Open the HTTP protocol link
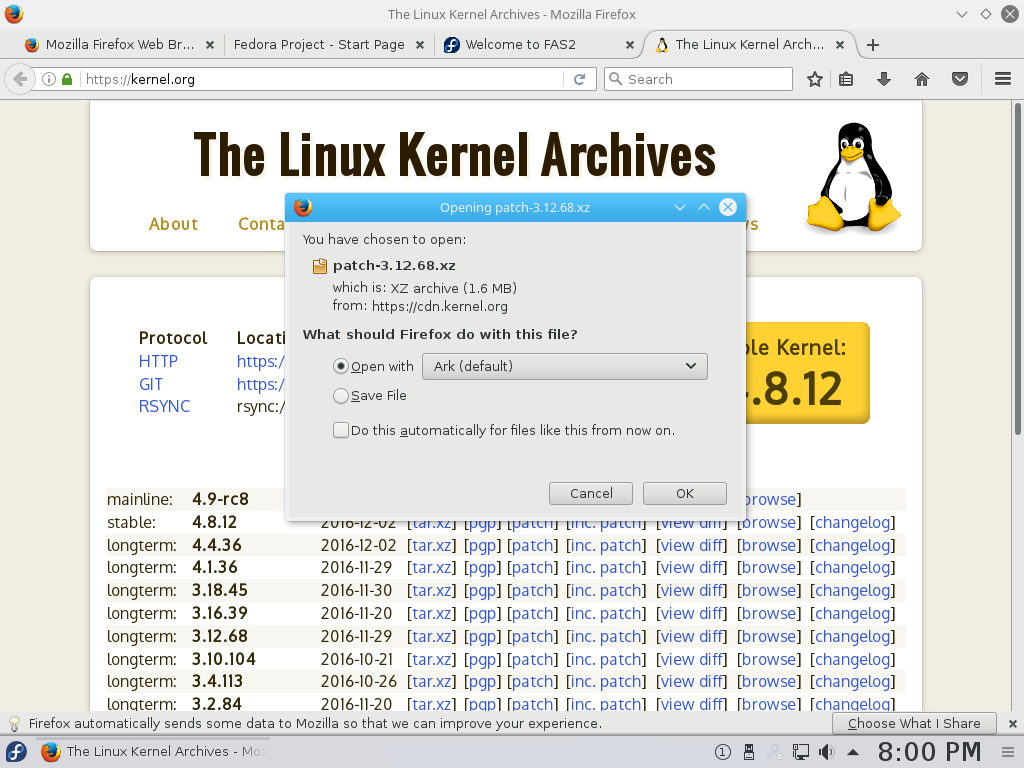This screenshot has height=768, width=1024. pos(158,361)
